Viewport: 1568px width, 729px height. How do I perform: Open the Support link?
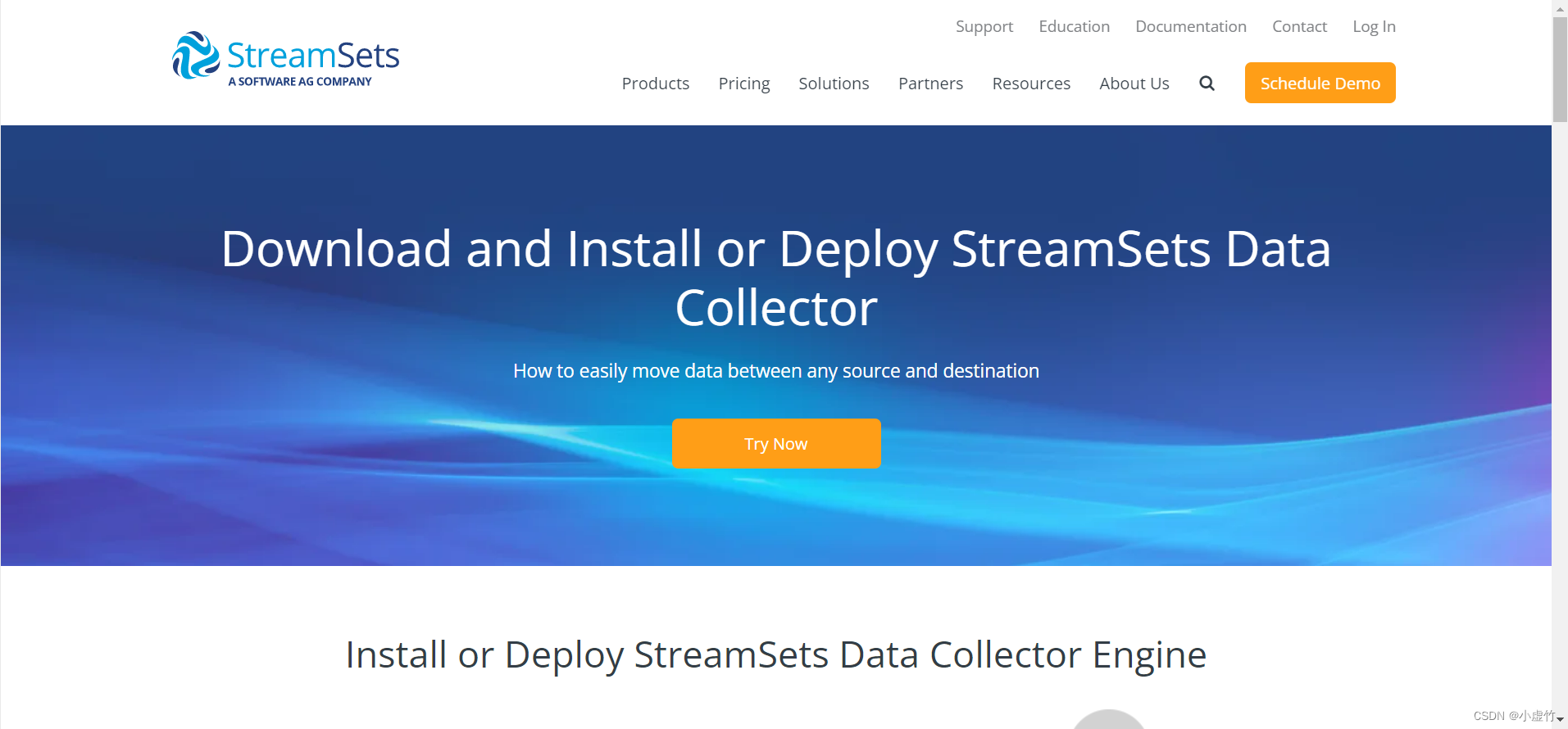click(984, 26)
